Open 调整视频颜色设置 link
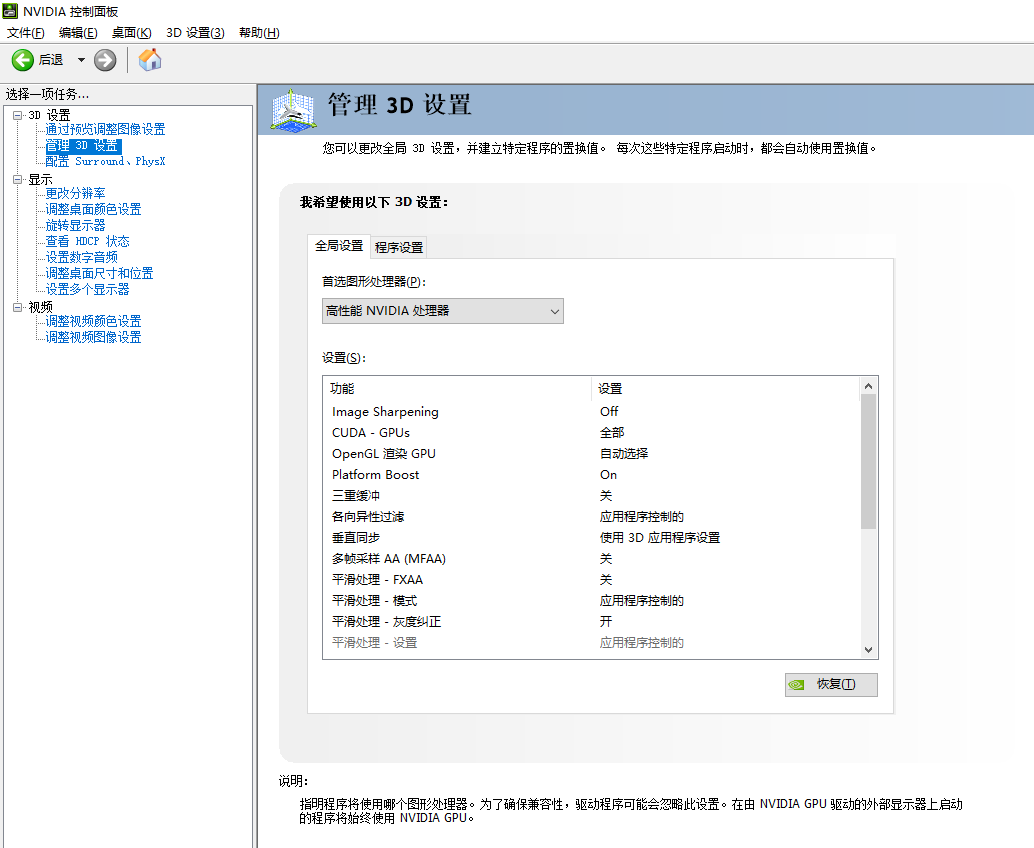The image size is (1034, 848). (x=93, y=321)
